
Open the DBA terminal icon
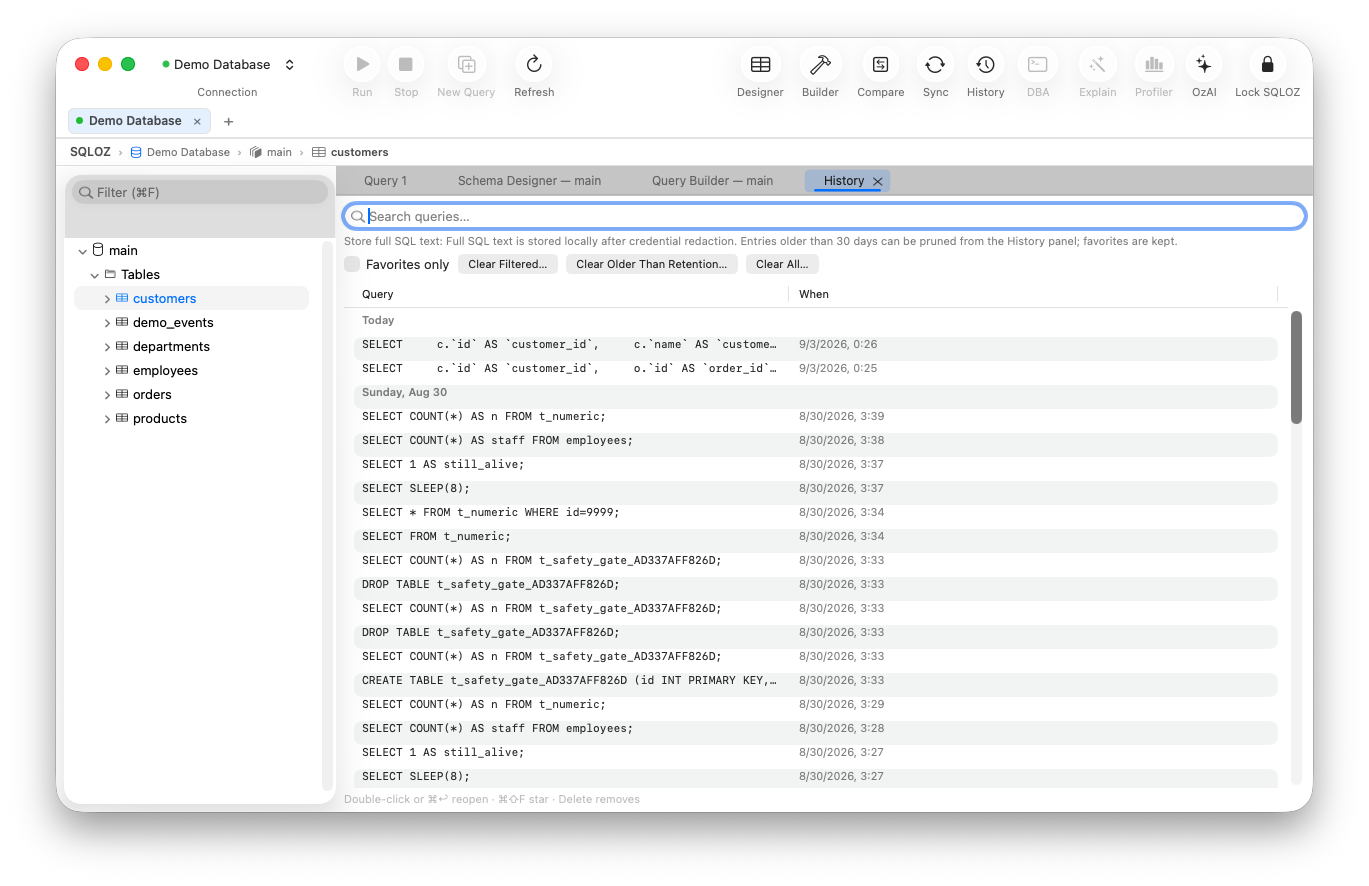point(1038,65)
